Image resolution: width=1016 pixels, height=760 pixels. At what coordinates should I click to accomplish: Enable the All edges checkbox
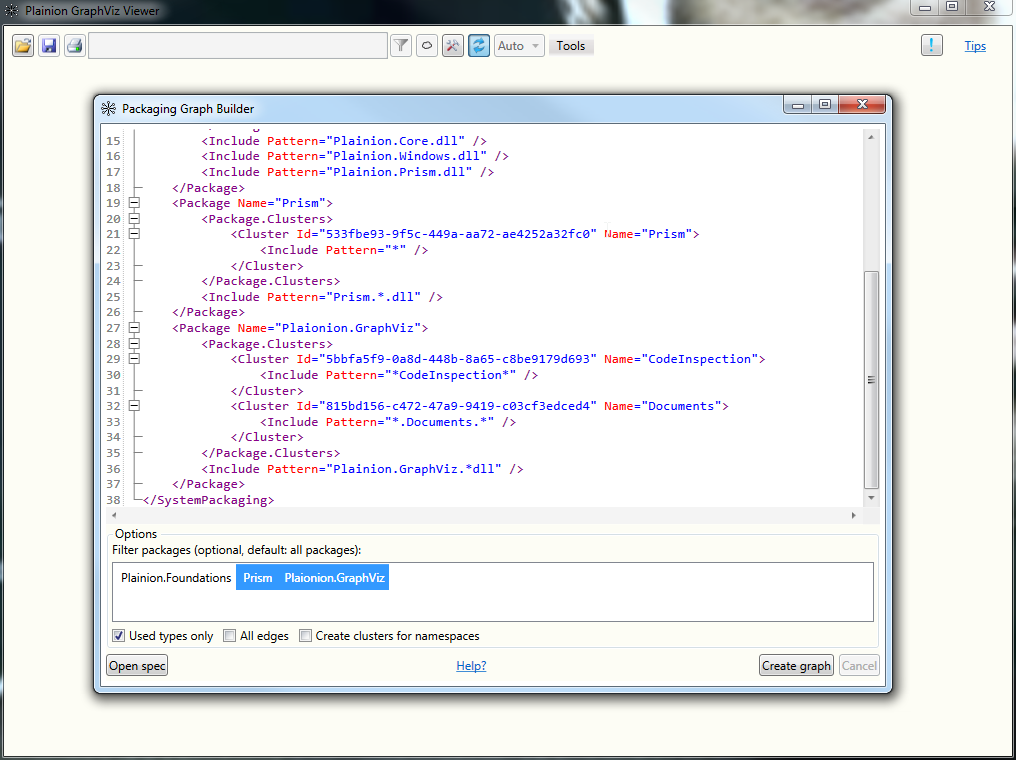click(x=229, y=636)
